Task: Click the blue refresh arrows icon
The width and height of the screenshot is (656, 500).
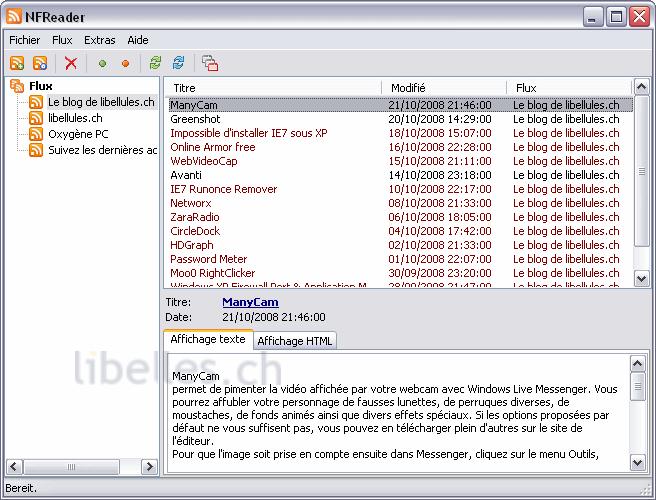Action: click(178, 63)
